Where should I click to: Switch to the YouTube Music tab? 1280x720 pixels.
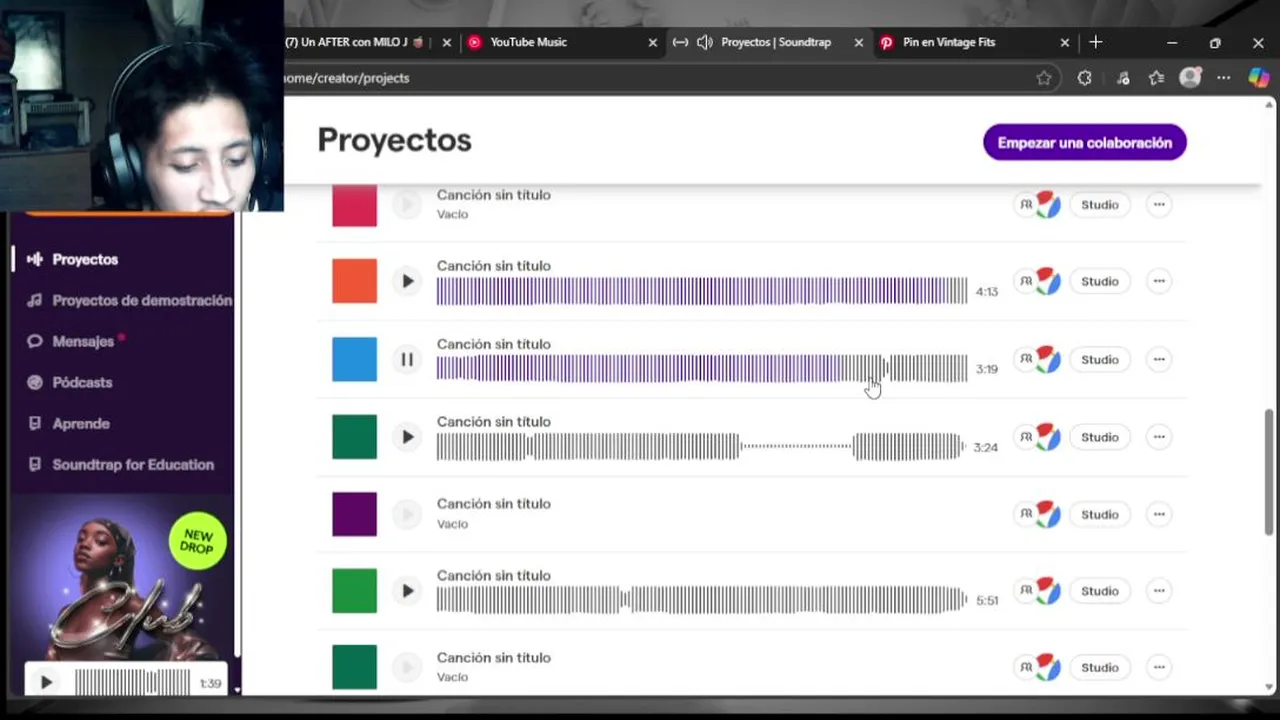tap(528, 42)
